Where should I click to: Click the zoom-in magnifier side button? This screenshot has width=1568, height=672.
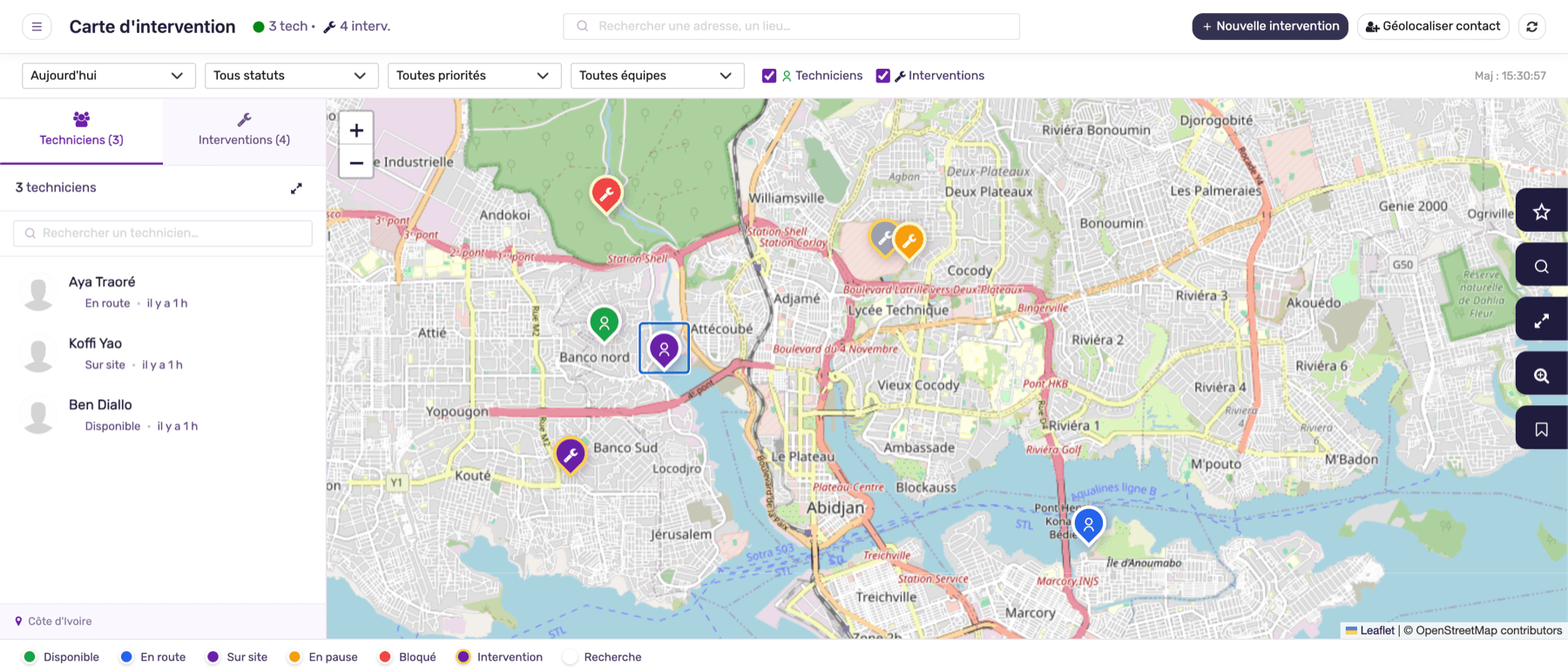(x=1541, y=376)
